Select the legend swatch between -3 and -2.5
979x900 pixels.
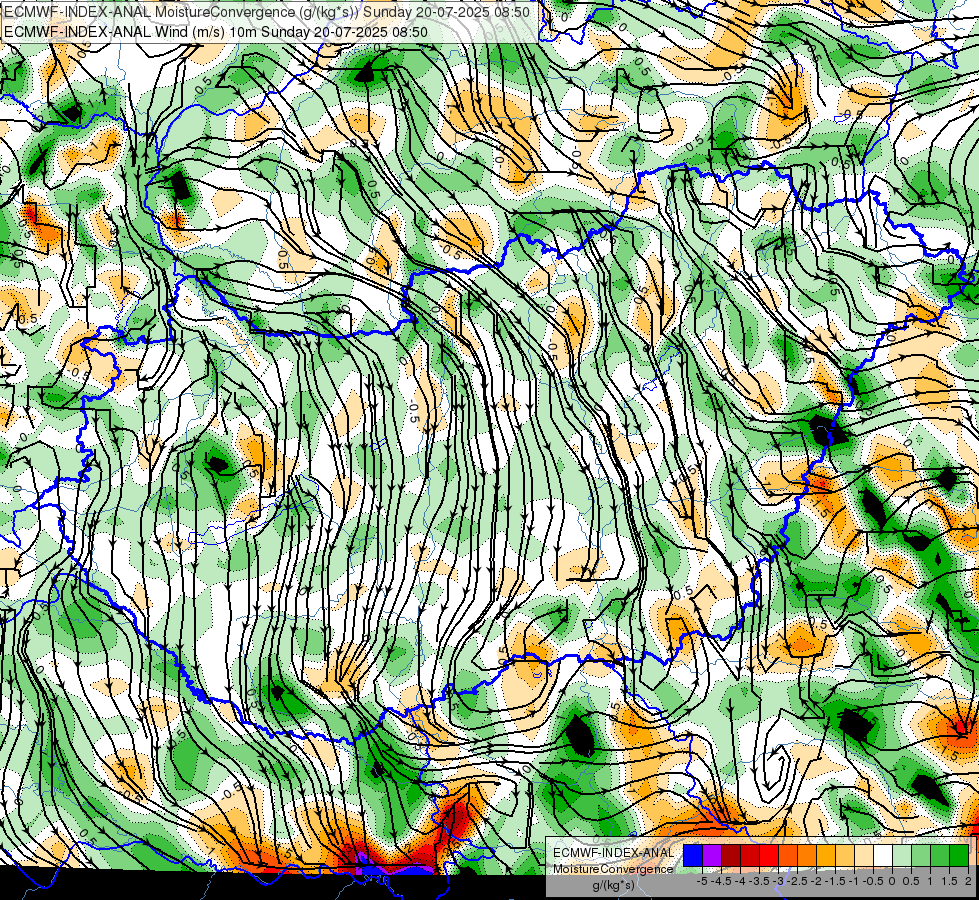point(788,856)
